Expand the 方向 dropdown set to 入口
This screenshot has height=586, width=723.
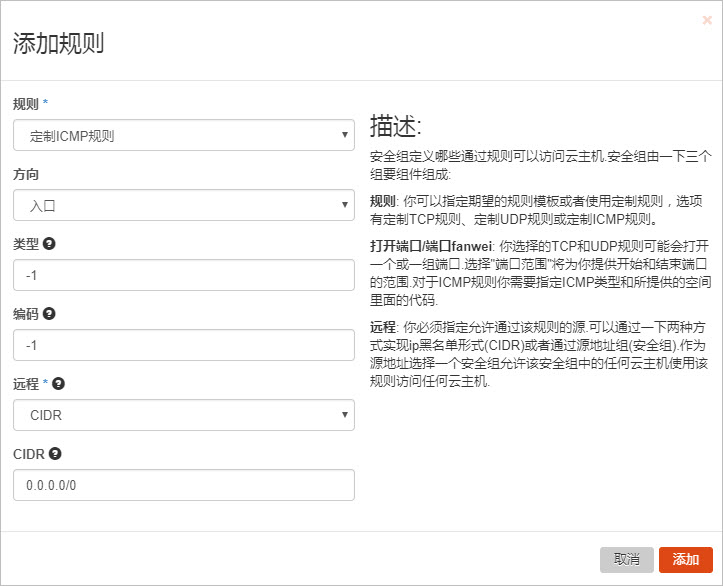(184, 205)
